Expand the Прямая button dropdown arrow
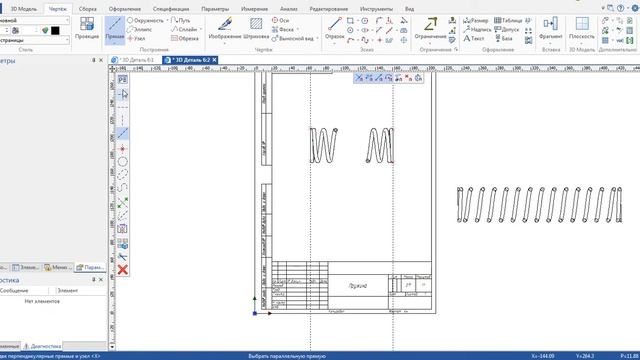Viewport: 640px width, 360px height. point(115,42)
